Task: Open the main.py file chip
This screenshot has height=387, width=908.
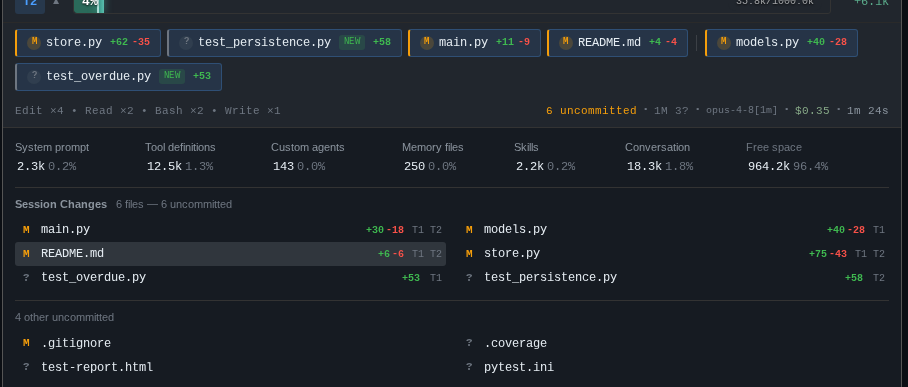Action: (474, 43)
